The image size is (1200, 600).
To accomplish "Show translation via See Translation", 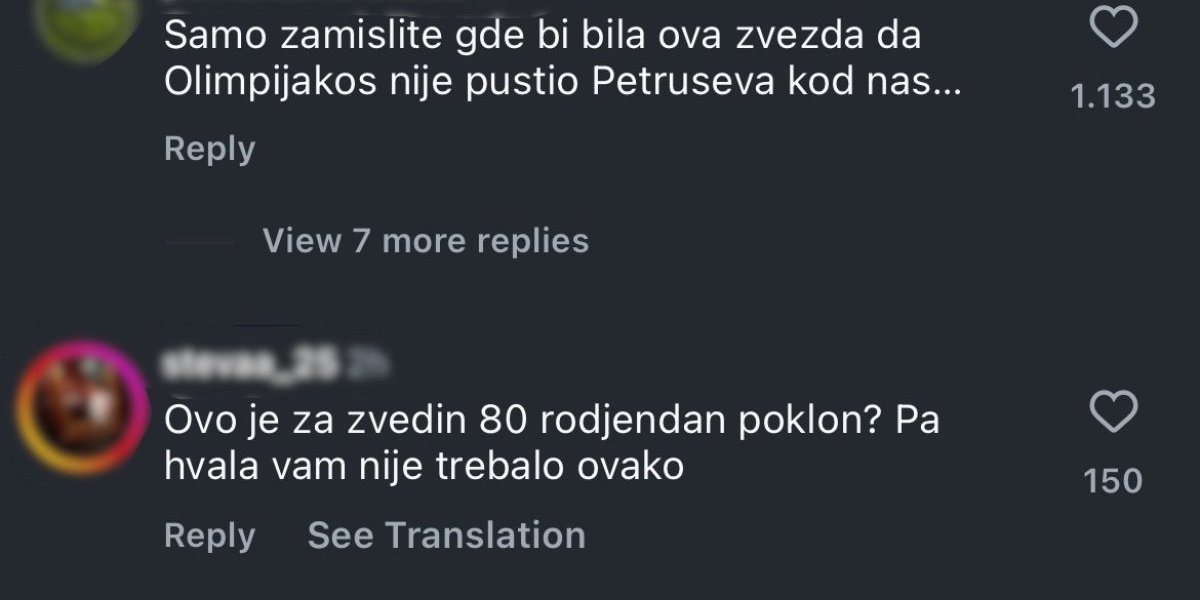I will 446,535.
